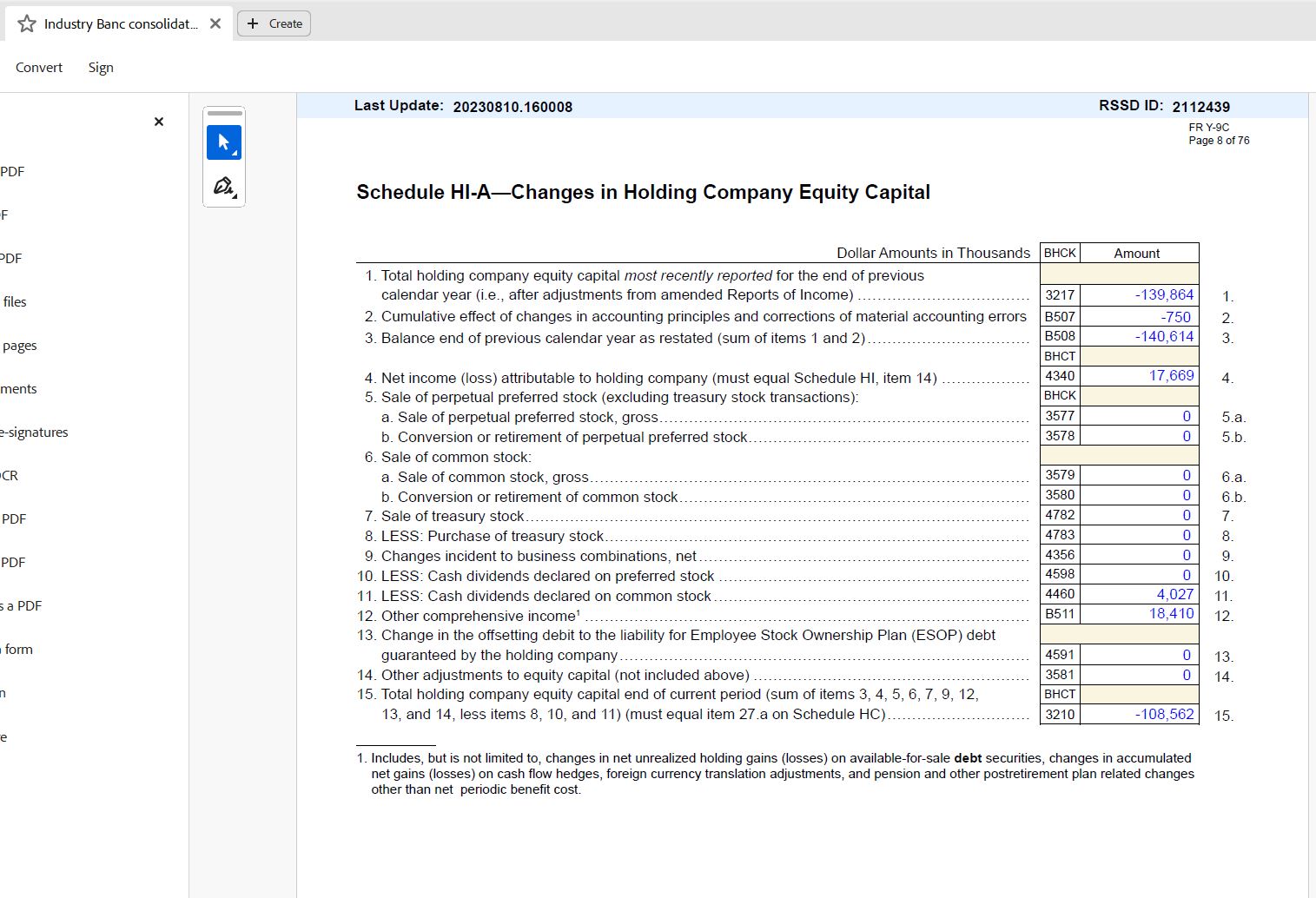Select the e-signatures tool in sidebar
The image size is (1316, 898).
[x=34, y=432]
